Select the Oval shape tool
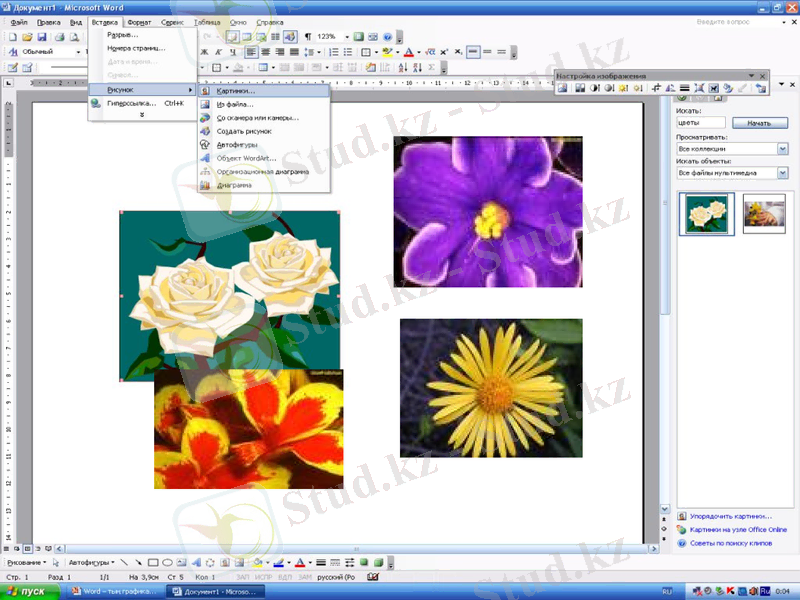Screen dimensions: 800x600 coord(167,564)
